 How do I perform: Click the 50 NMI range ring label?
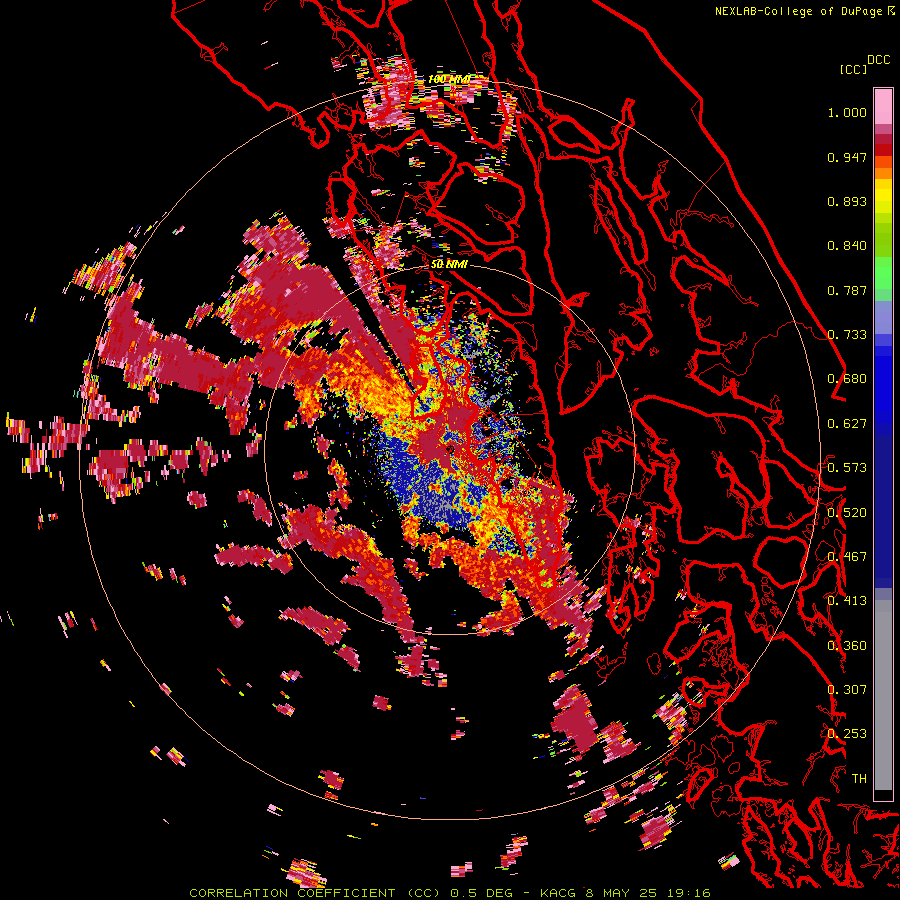point(449,264)
